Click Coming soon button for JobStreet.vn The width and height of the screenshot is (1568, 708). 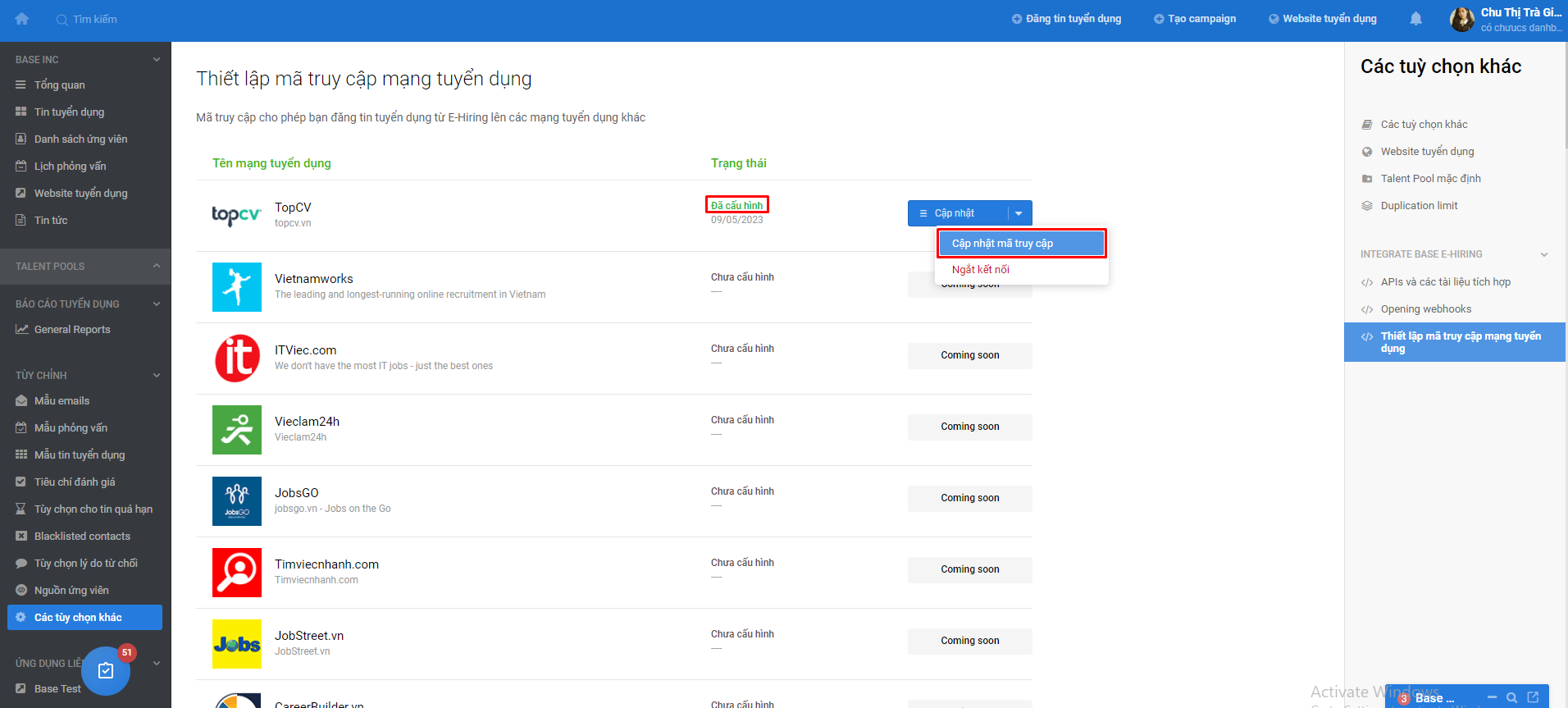970,641
